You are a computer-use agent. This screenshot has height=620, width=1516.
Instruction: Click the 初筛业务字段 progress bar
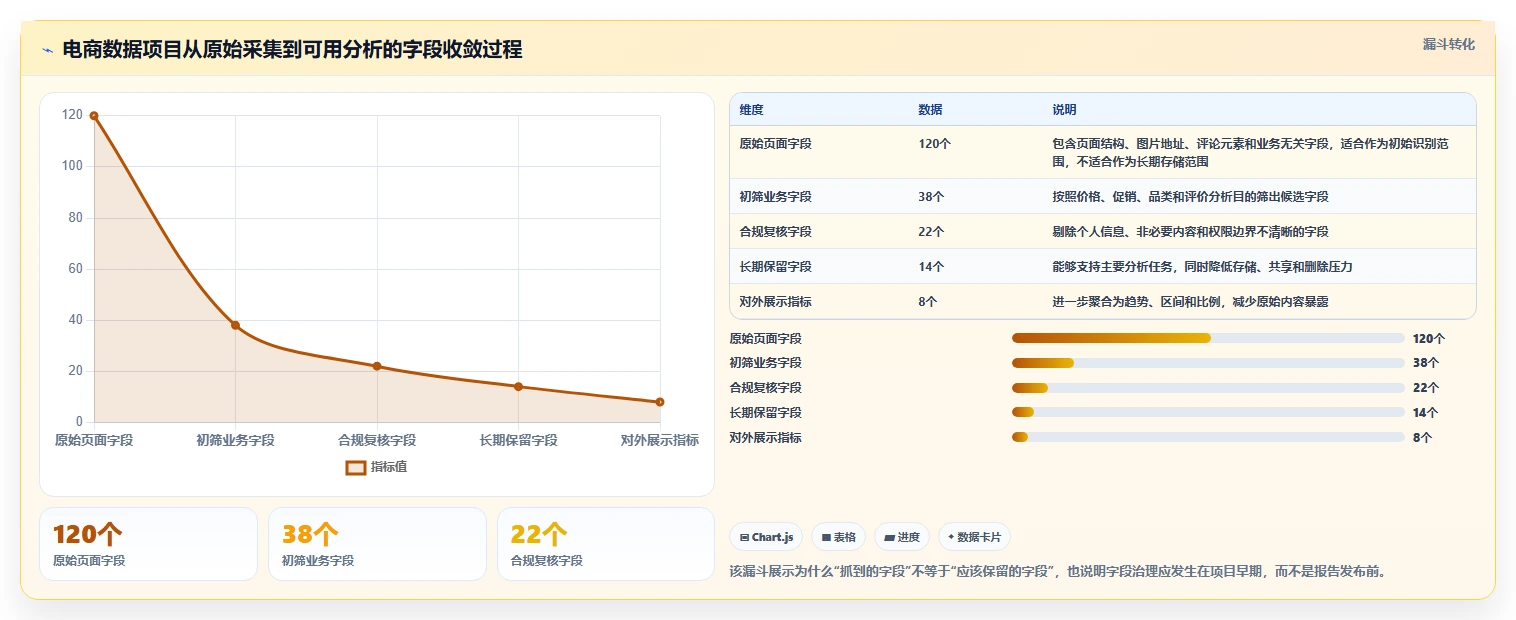point(1208,363)
